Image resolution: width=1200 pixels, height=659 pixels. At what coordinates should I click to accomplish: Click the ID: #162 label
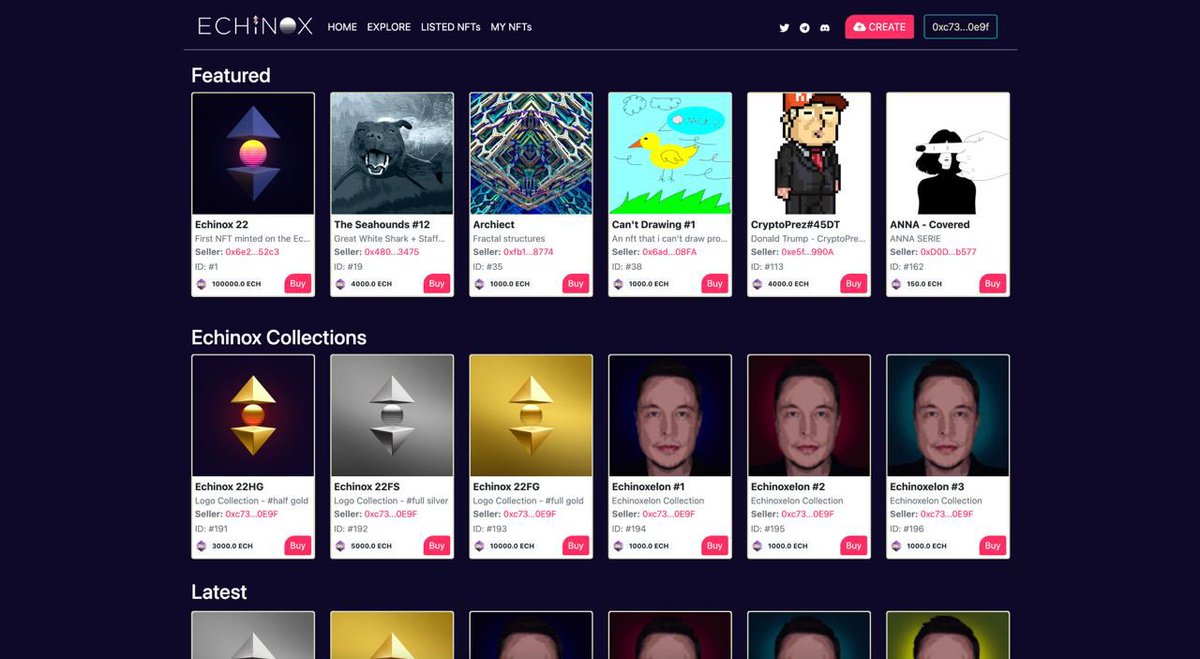[907, 267]
